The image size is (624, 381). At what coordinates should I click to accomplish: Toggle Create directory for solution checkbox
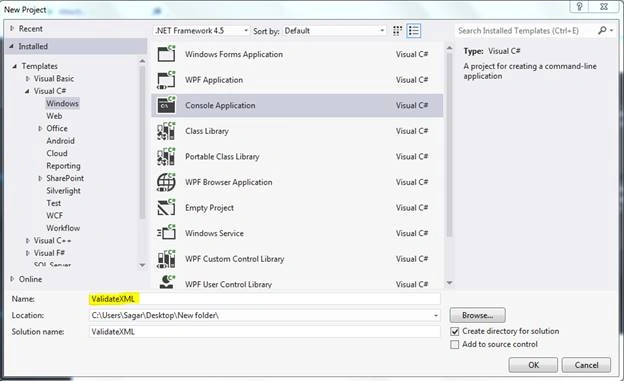pyautogui.click(x=454, y=331)
